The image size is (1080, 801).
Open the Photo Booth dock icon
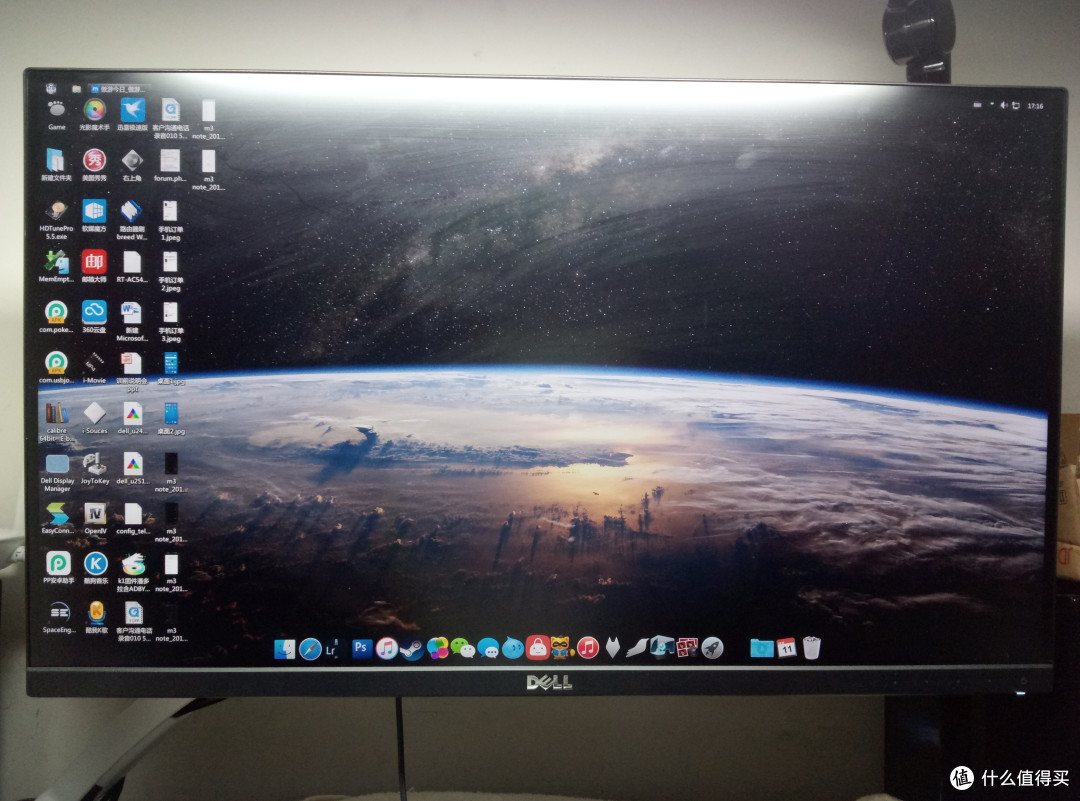coord(687,647)
